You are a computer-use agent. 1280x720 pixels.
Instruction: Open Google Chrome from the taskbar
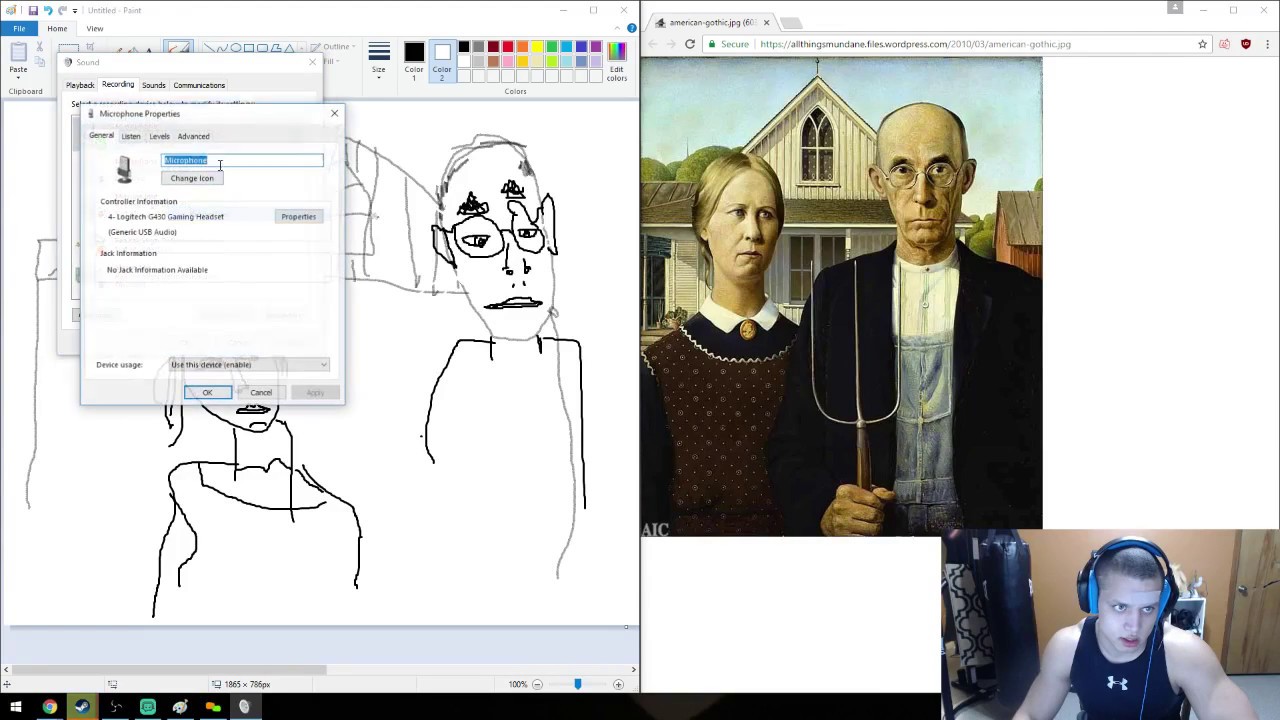click(x=49, y=707)
